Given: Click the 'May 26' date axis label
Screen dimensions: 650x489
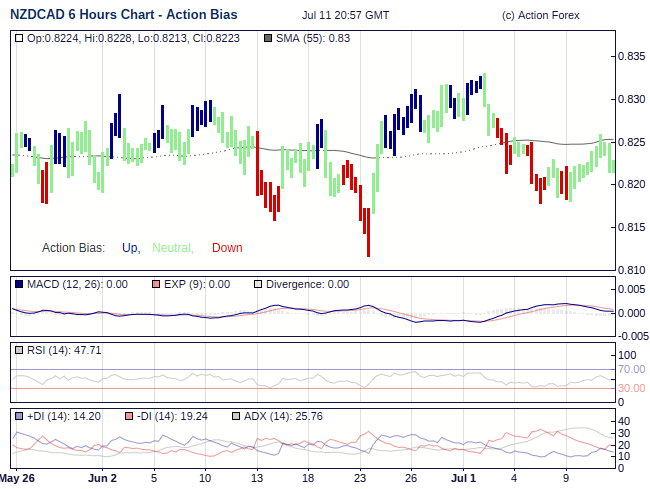Looking at the screenshot, I should [x=17, y=478].
